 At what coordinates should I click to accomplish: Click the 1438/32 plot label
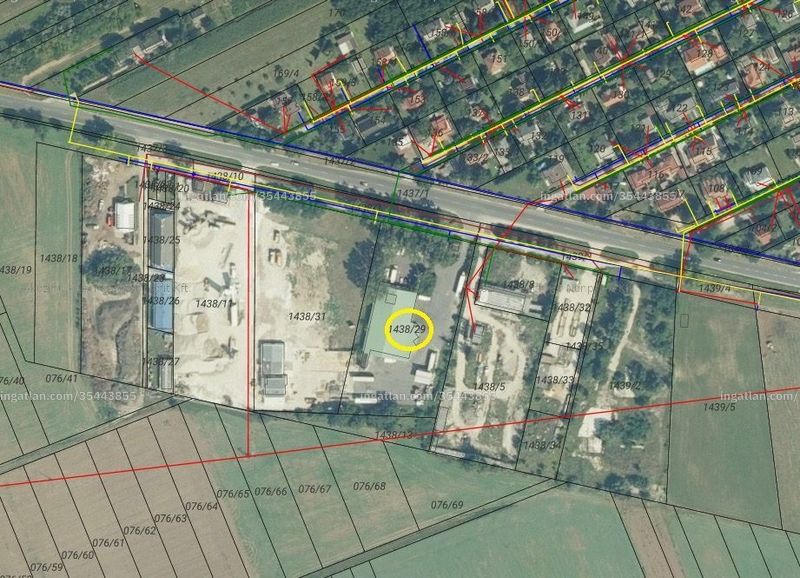point(572,307)
